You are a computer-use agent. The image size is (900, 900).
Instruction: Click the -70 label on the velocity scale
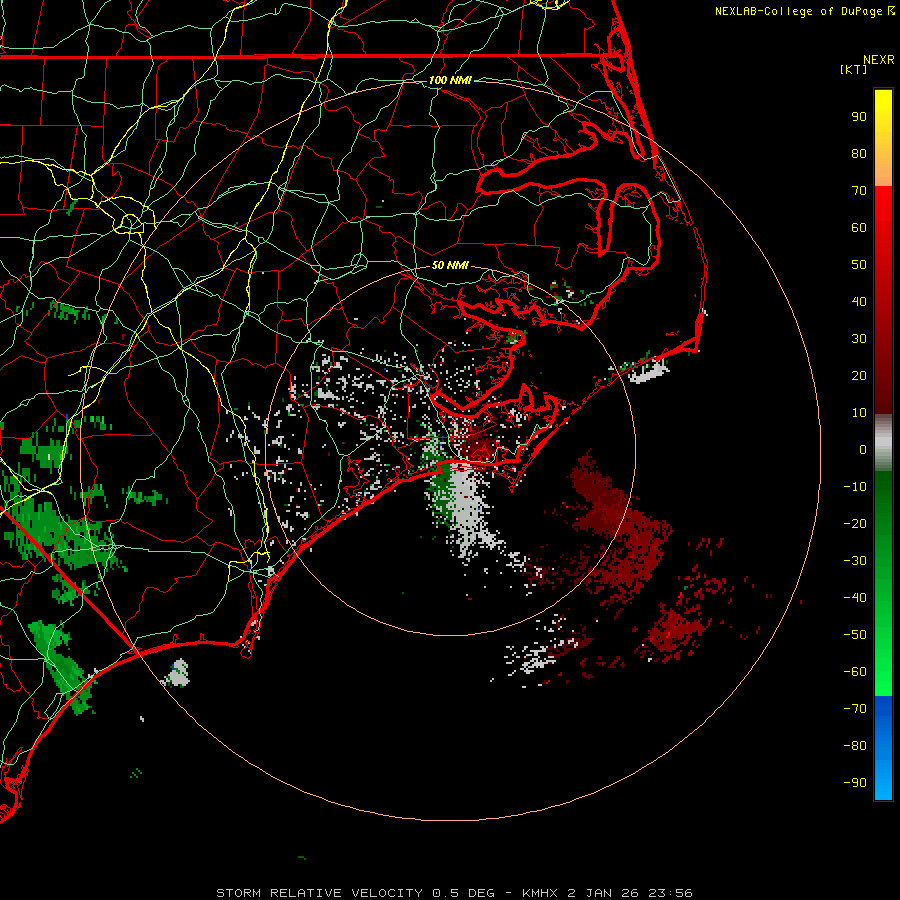click(855, 709)
